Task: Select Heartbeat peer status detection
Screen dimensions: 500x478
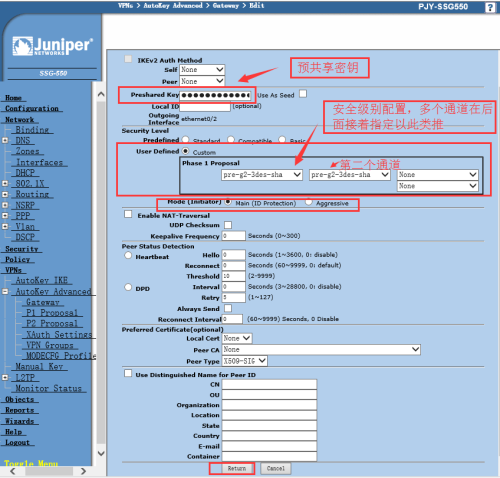Action: [128, 256]
